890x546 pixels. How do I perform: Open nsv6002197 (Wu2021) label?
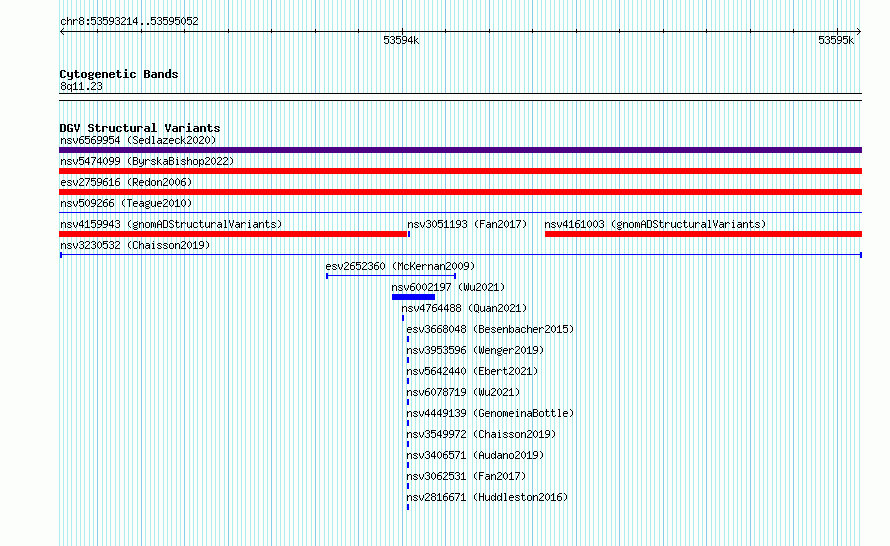pyautogui.click(x=448, y=287)
